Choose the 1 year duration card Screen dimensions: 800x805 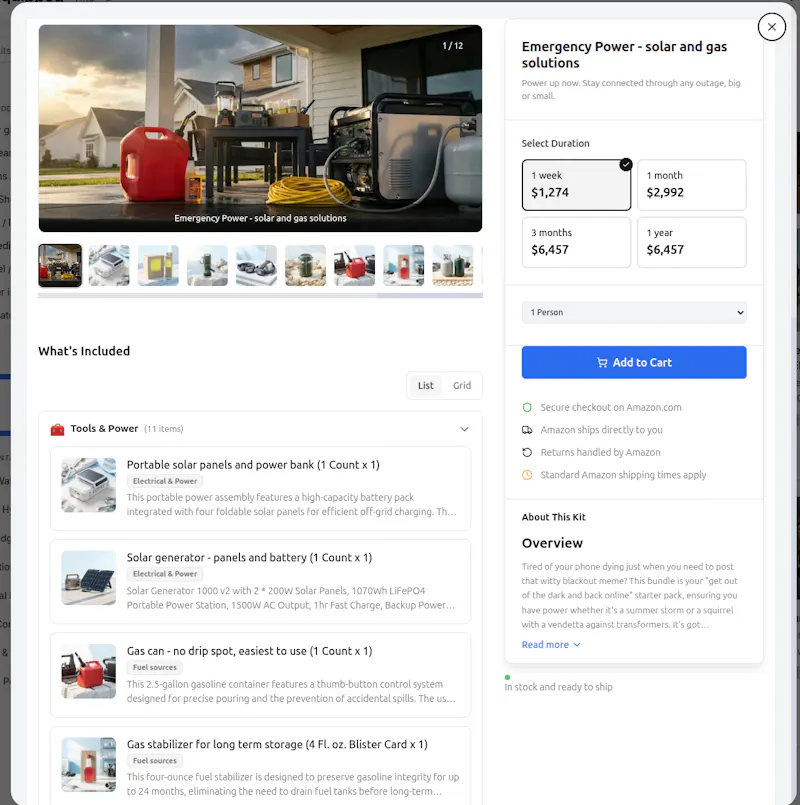691,242
